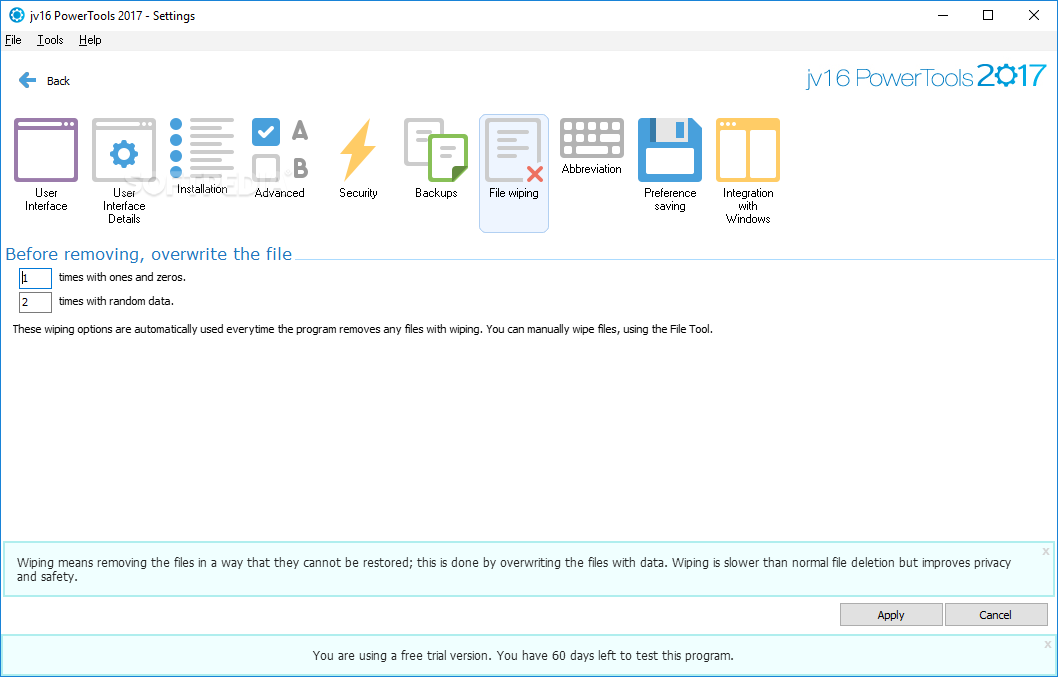This screenshot has width=1058, height=677.
Task: Focus the random data count field
Action: [x=35, y=302]
